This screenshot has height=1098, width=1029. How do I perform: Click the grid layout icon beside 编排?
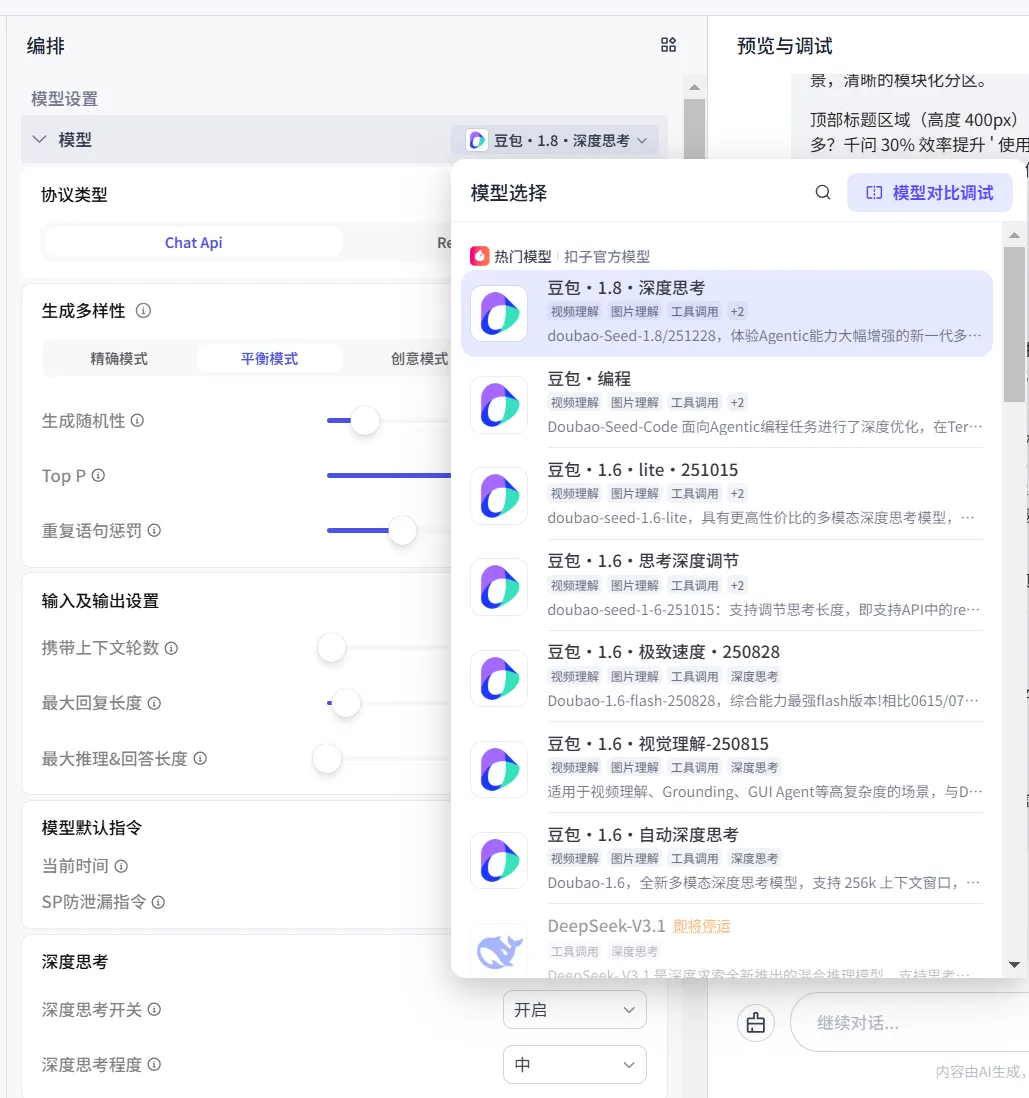point(668,46)
